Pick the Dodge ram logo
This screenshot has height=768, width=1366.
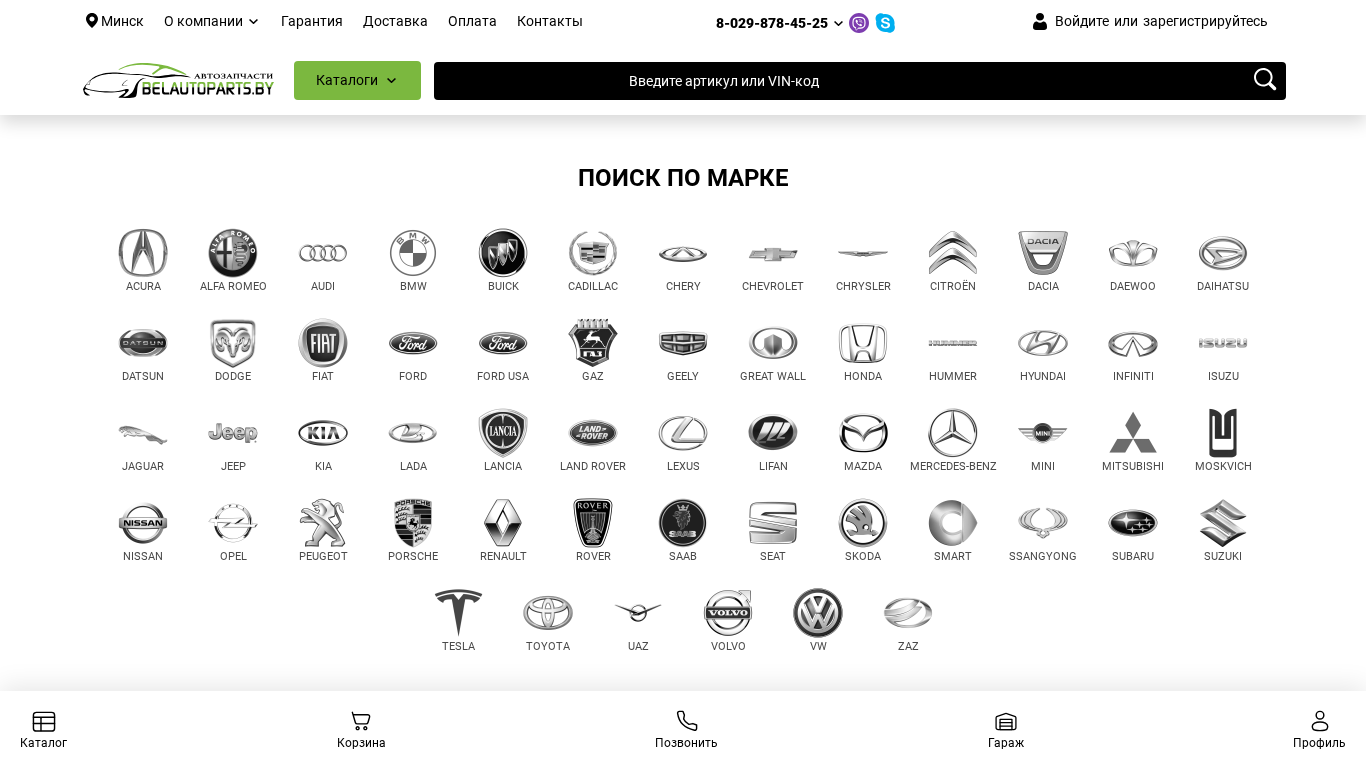click(233, 343)
